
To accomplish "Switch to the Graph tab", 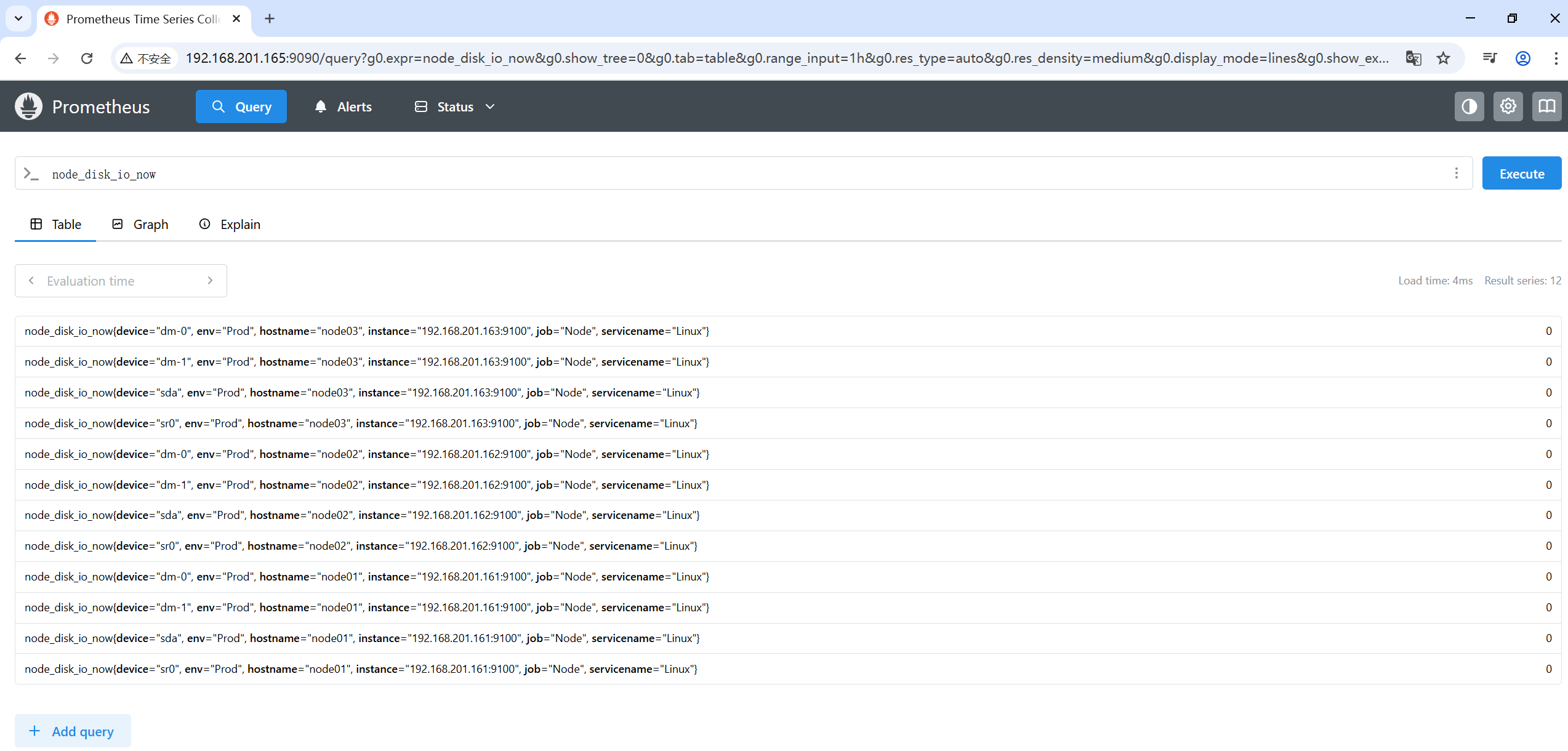I will click(x=140, y=224).
